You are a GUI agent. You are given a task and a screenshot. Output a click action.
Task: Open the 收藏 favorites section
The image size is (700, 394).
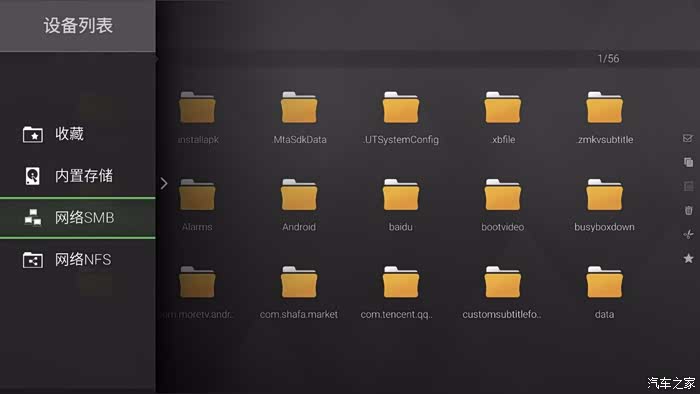[x=78, y=134]
